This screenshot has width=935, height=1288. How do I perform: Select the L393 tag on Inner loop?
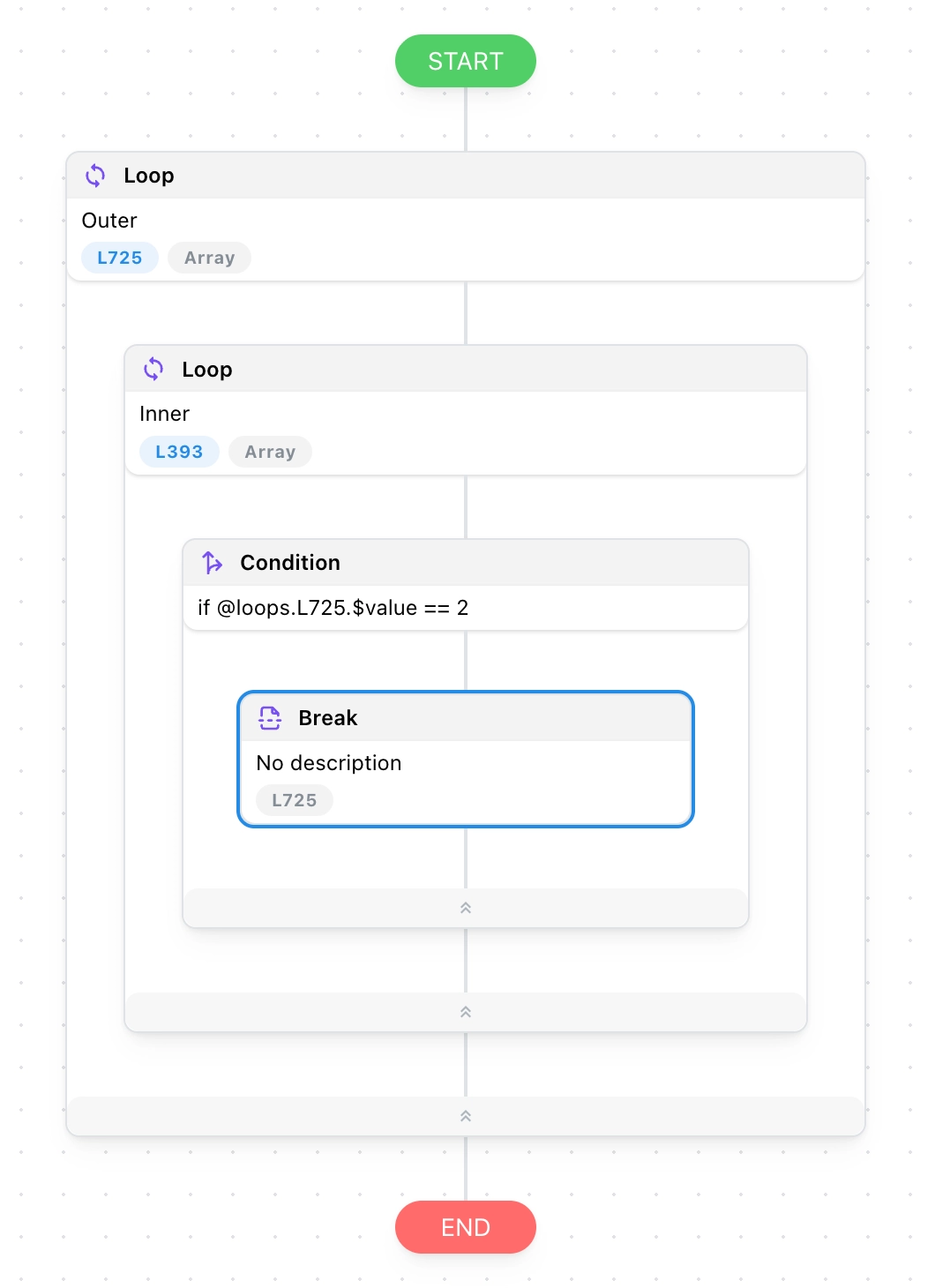pyautogui.click(x=179, y=452)
